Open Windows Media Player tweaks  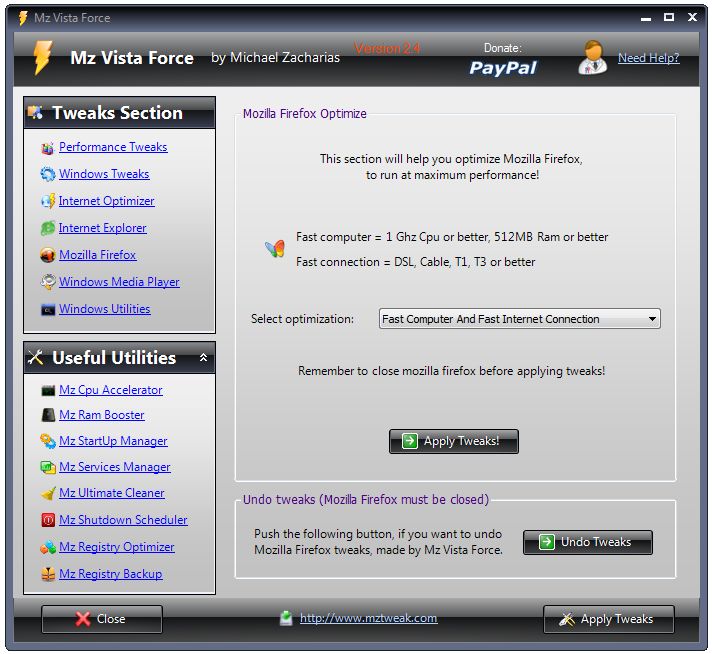(x=119, y=282)
